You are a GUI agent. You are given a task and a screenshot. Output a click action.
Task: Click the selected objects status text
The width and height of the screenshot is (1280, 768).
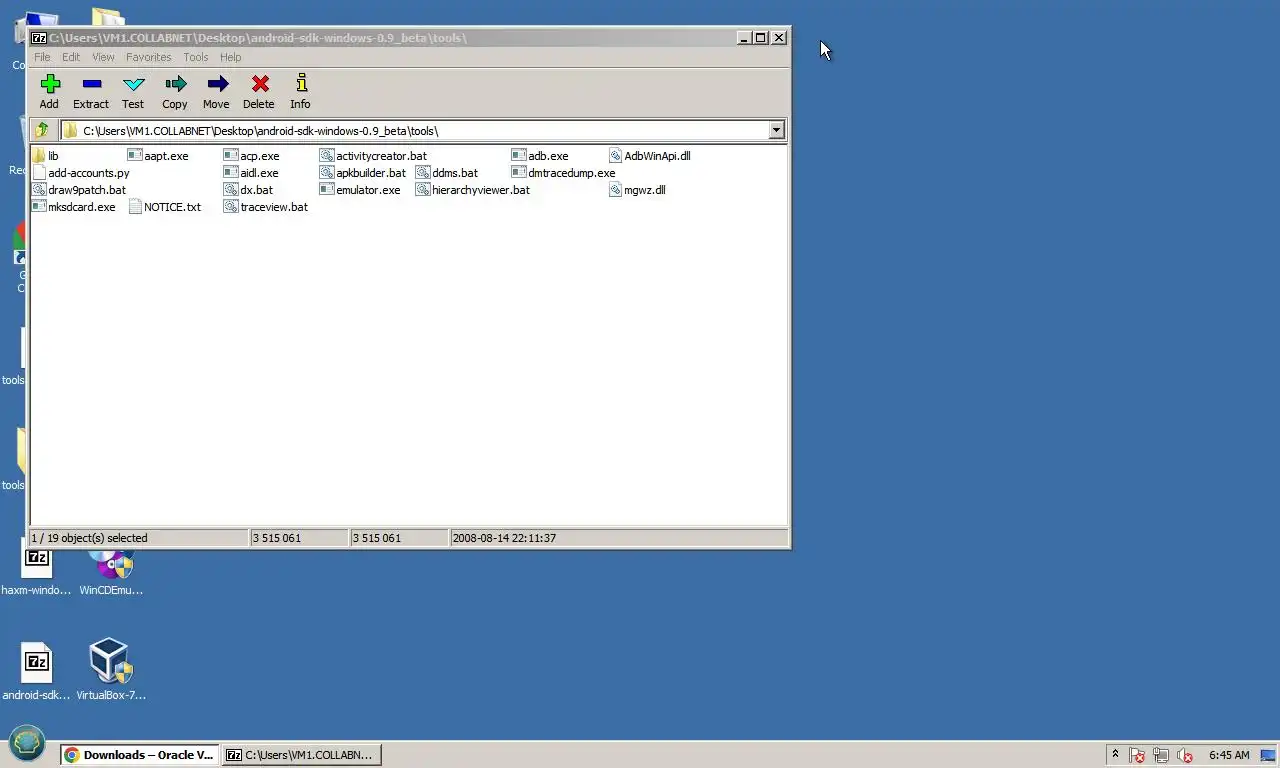click(x=89, y=538)
